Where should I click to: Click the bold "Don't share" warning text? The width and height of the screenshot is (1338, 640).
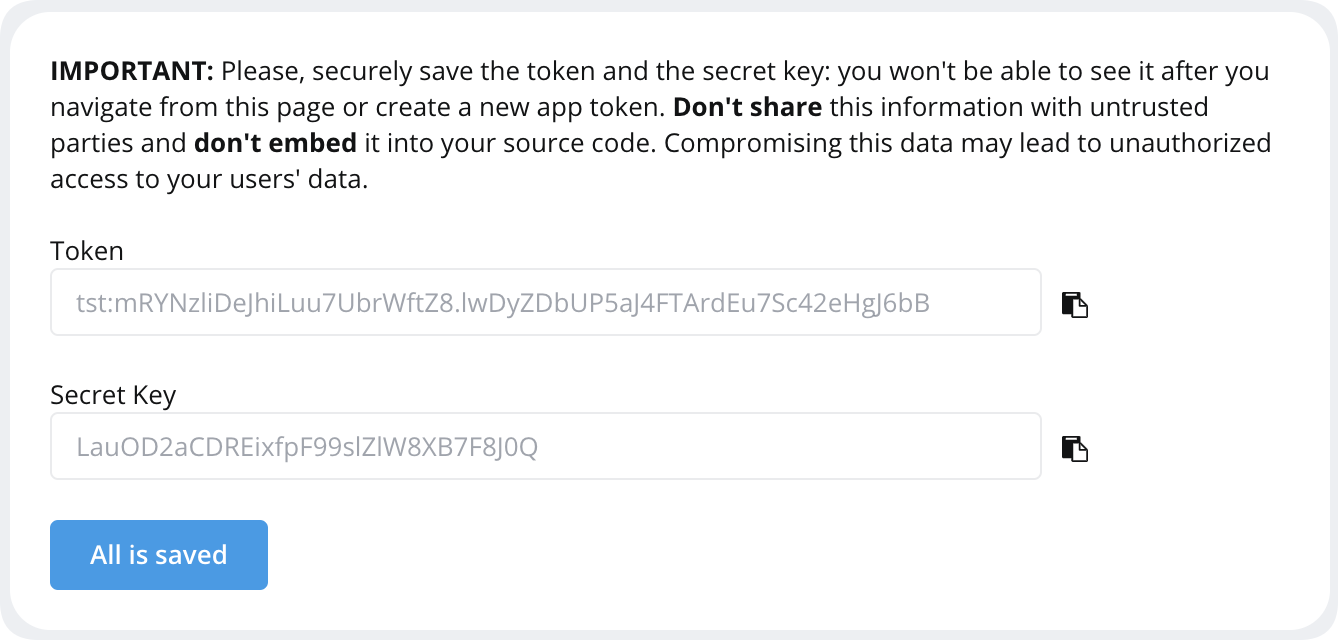point(748,107)
